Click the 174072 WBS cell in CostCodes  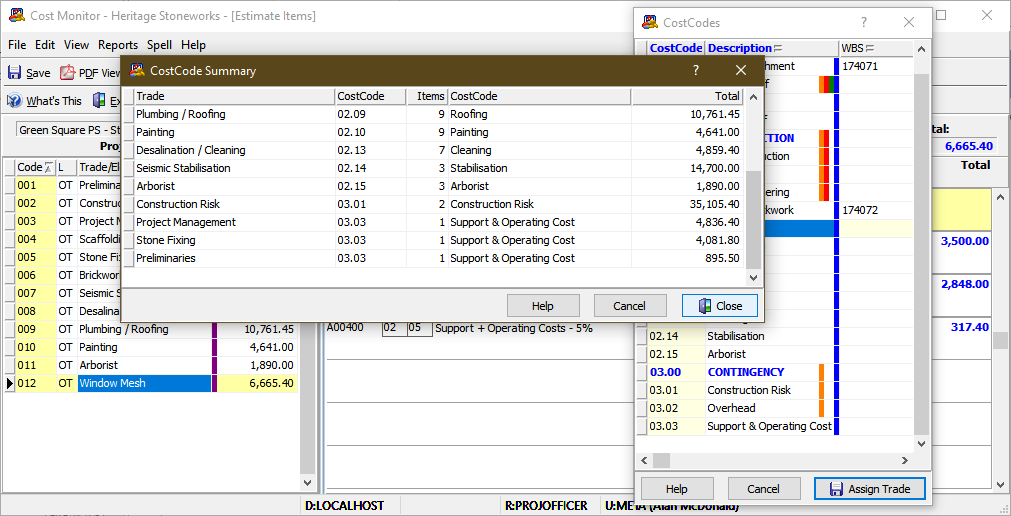[x=876, y=210]
